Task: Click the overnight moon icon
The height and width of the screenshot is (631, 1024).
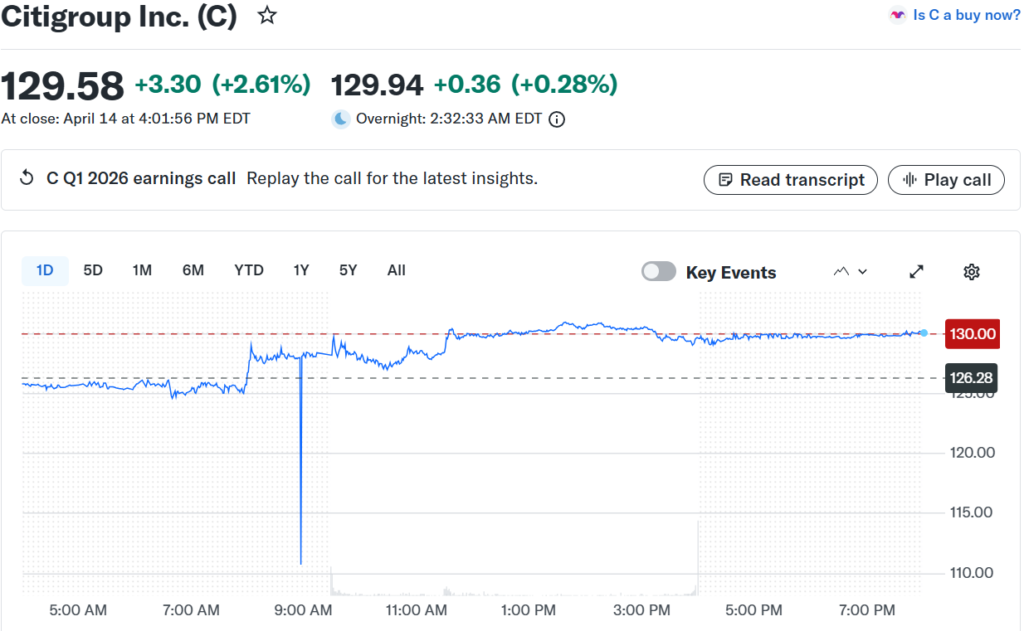Action: (x=342, y=119)
